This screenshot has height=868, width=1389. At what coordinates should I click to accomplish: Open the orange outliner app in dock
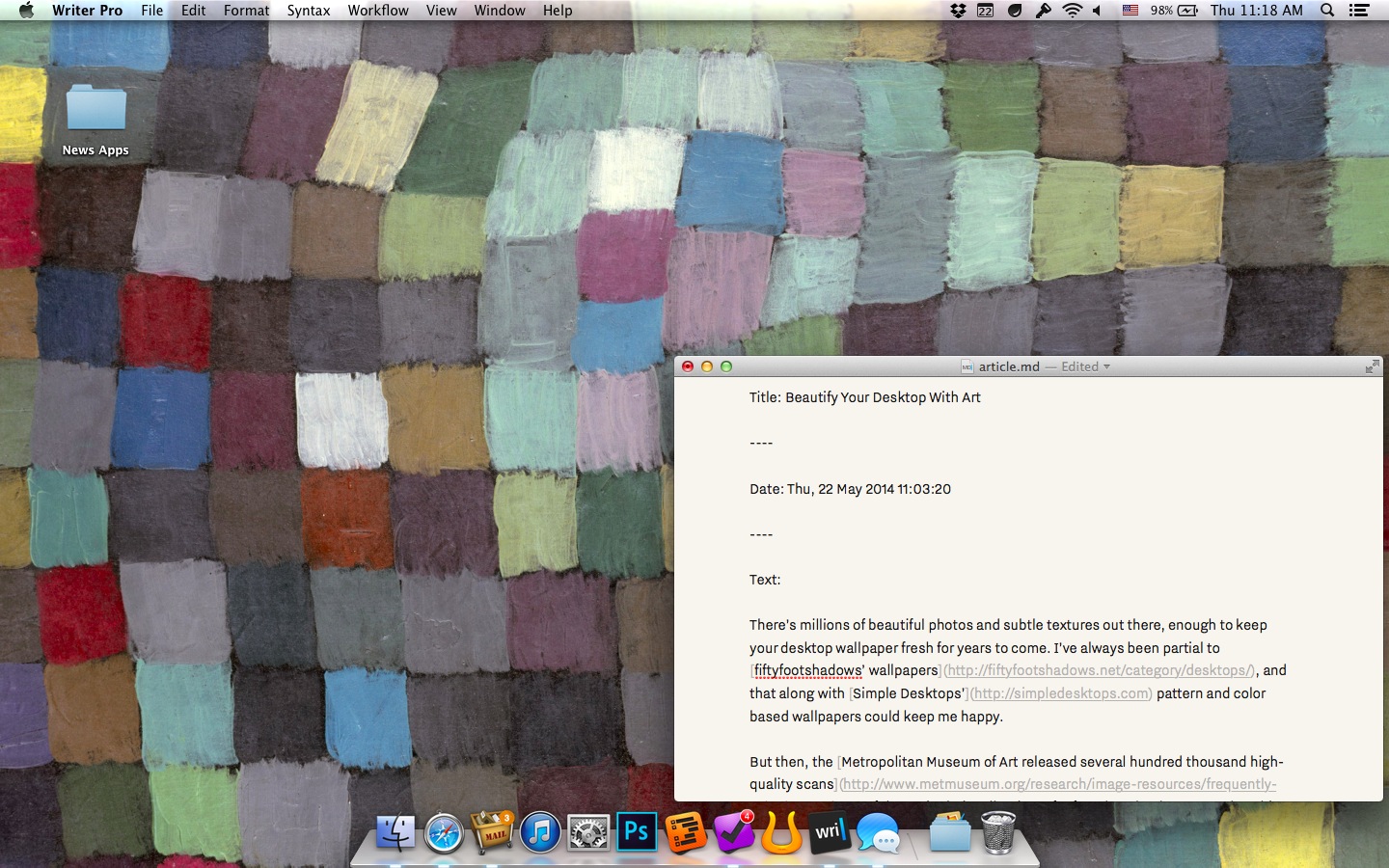point(685,831)
